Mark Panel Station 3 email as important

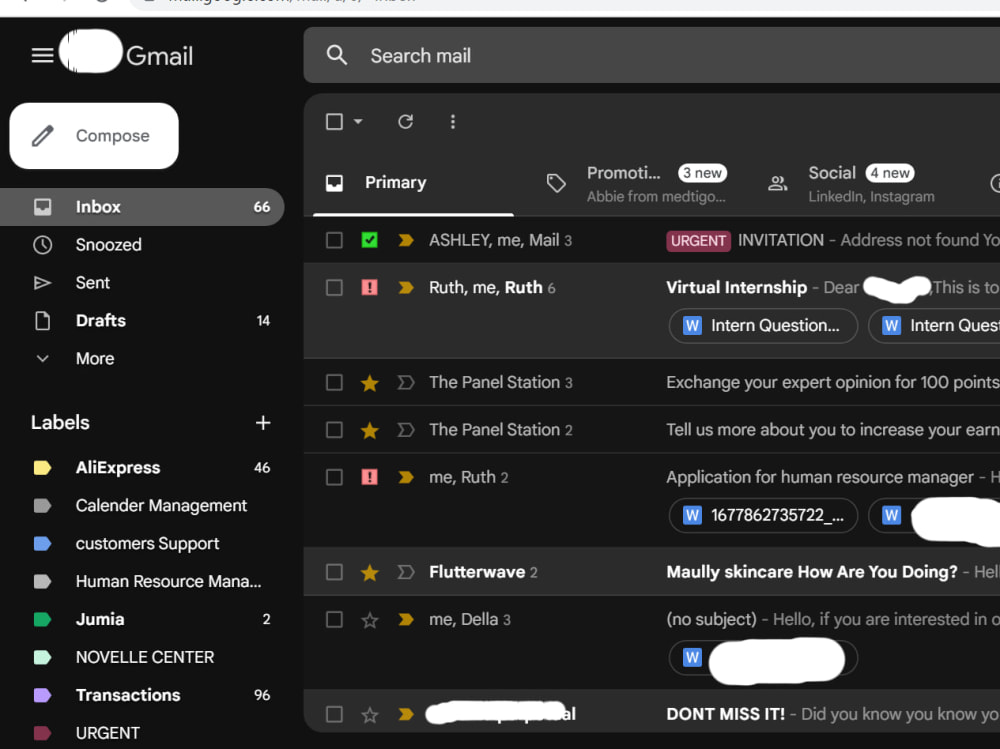coord(406,382)
